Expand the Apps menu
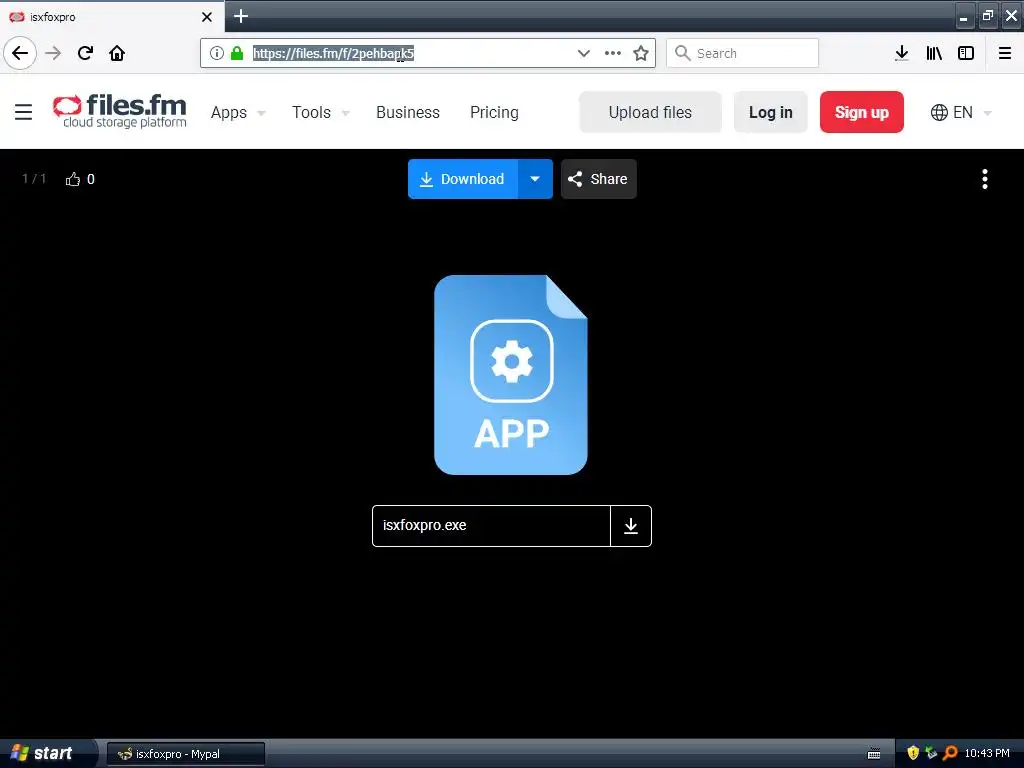 tap(238, 112)
